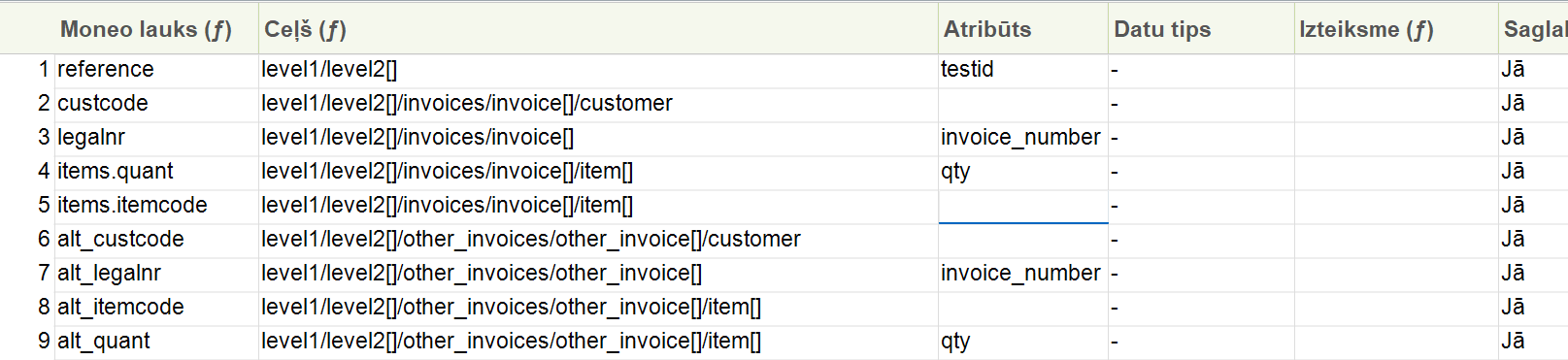The height and width of the screenshot is (360, 1568).
Task: Select the Atribūts column header
Action: point(1022,29)
